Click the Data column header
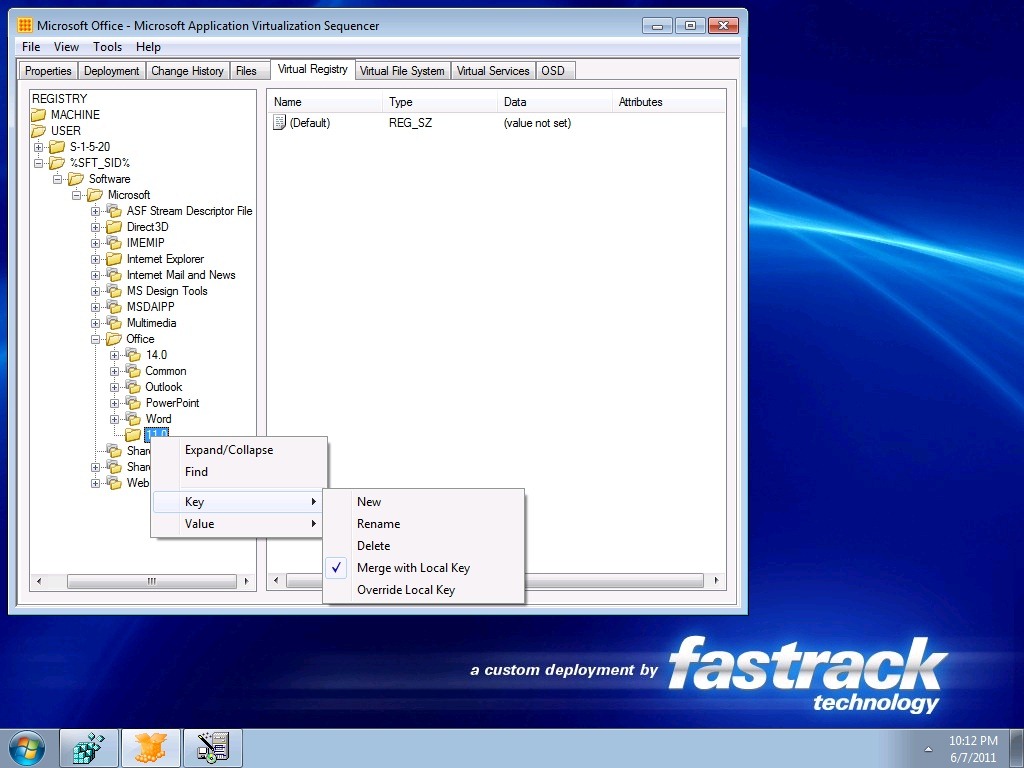 556,102
